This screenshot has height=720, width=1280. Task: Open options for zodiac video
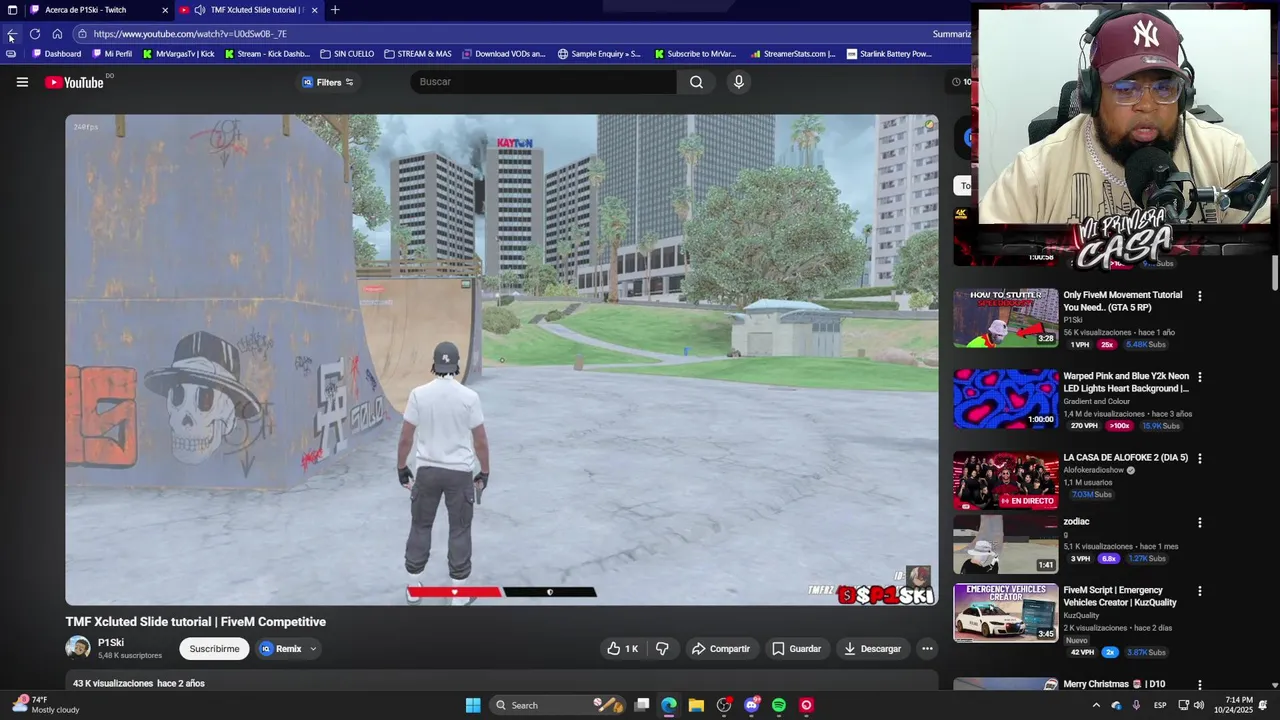point(1200,523)
